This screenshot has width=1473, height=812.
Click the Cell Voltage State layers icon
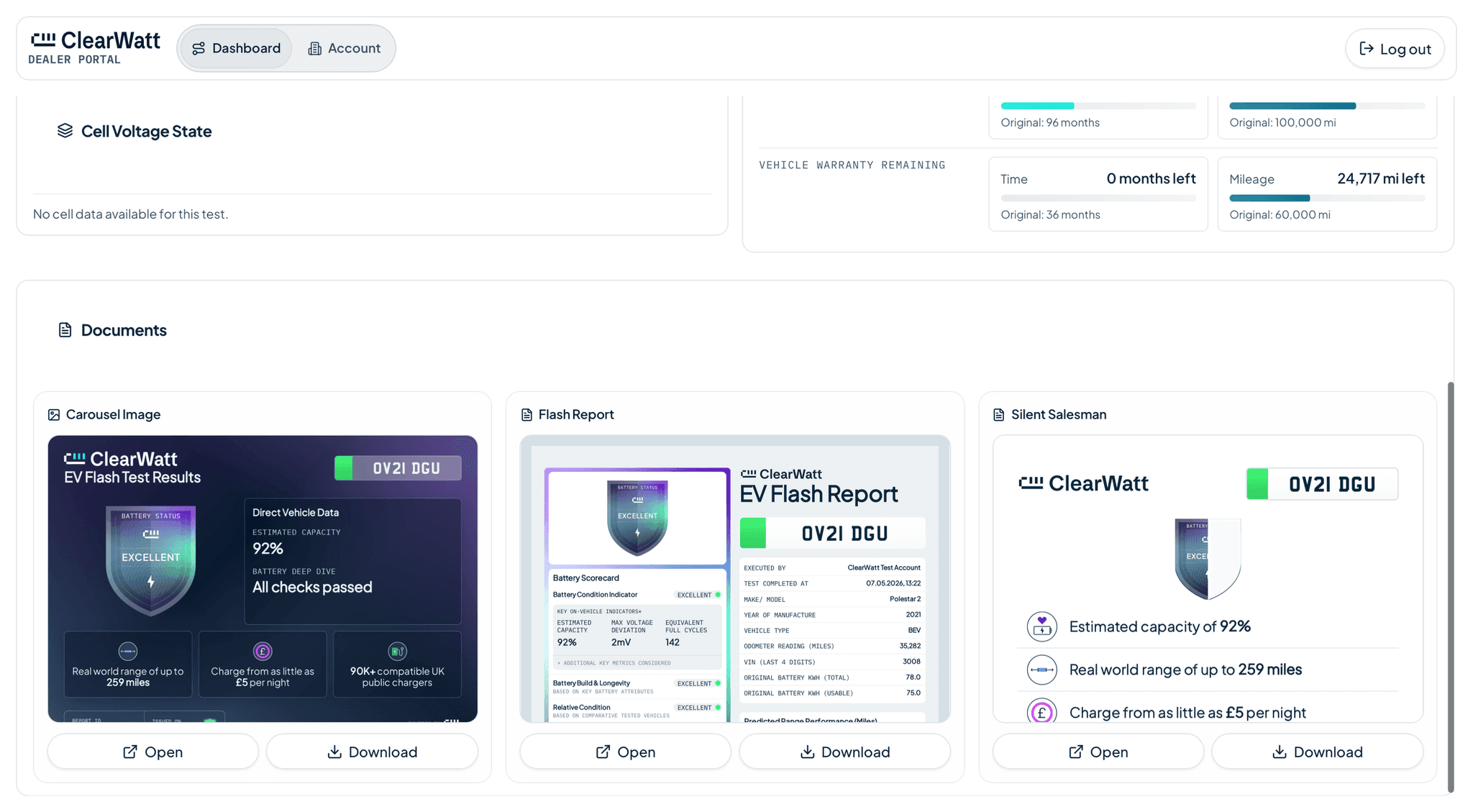pos(65,130)
